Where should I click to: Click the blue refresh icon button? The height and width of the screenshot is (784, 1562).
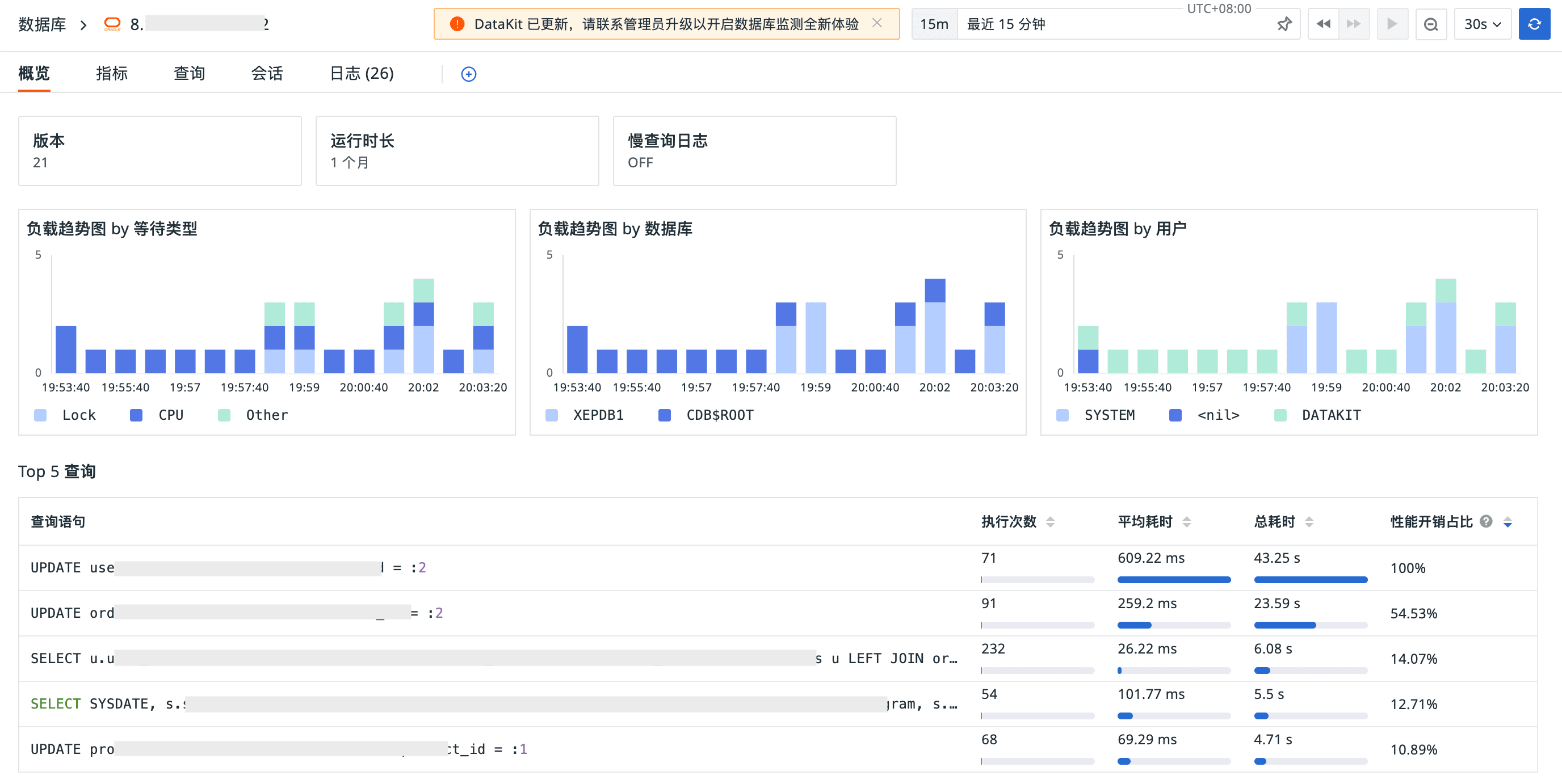pyautogui.click(x=1534, y=24)
